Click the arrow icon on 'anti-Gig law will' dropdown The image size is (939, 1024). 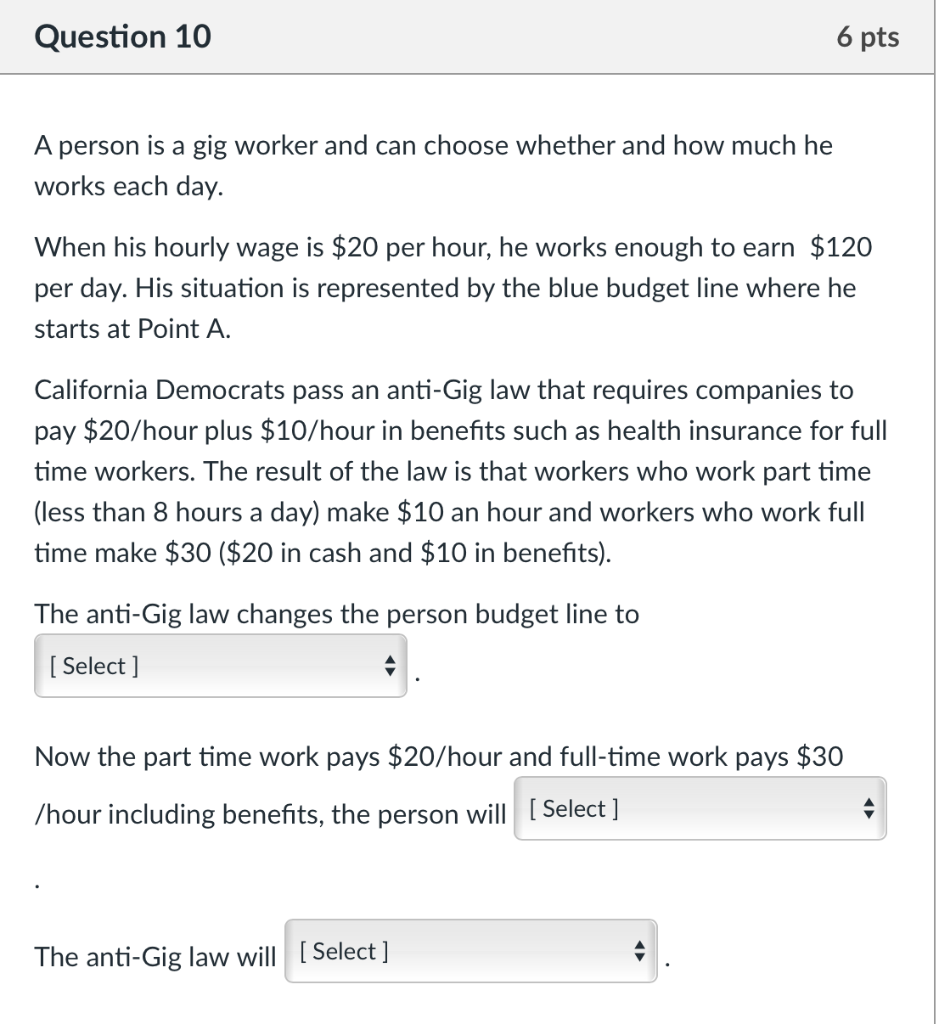(640, 951)
